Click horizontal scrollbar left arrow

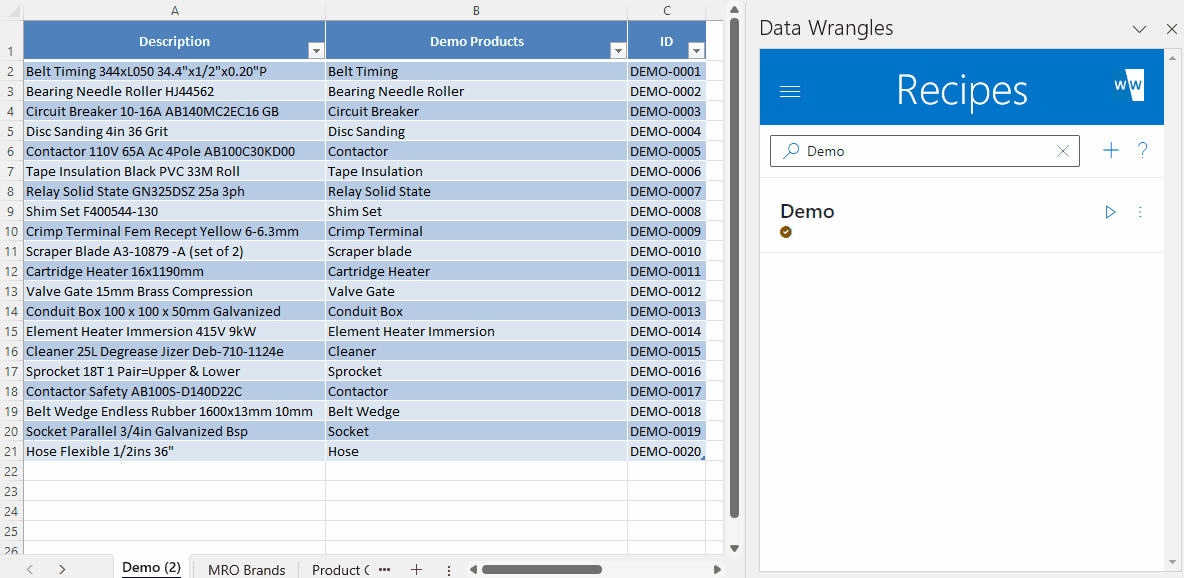pos(472,569)
